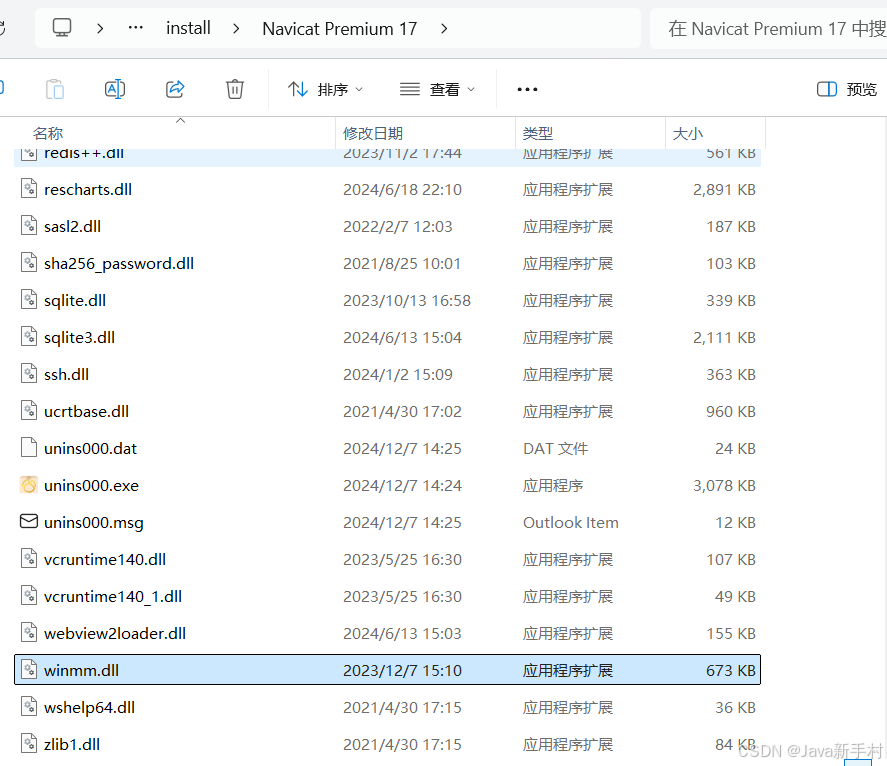Click chevron after This PC icon
The height and width of the screenshot is (766, 887).
(x=100, y=28)
